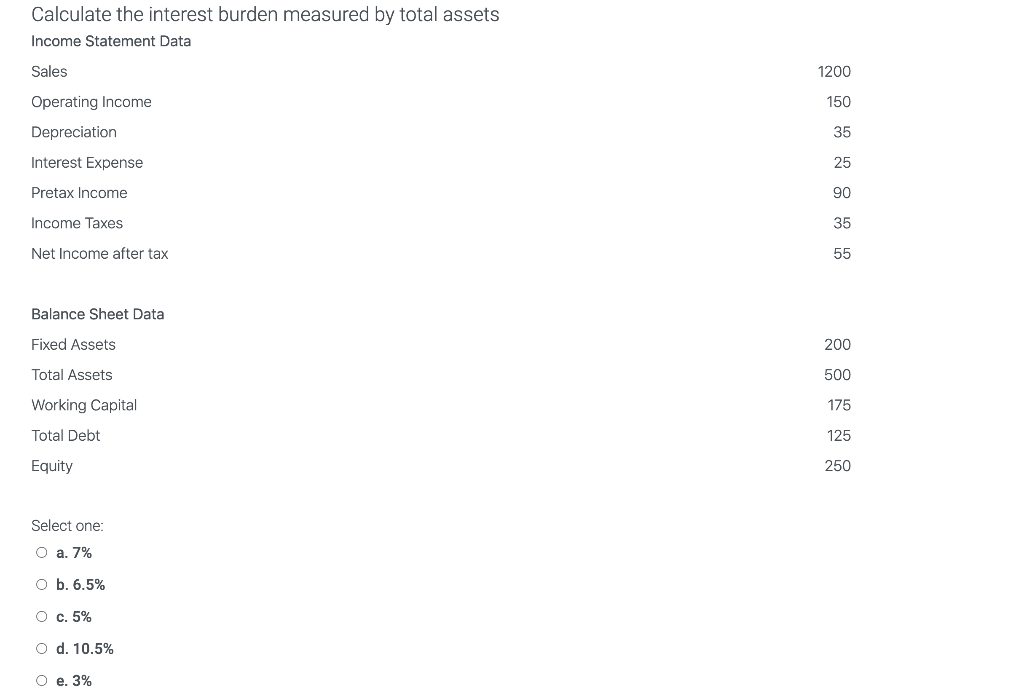
Task: Click the Sales row label
Action: pos(48,71)
